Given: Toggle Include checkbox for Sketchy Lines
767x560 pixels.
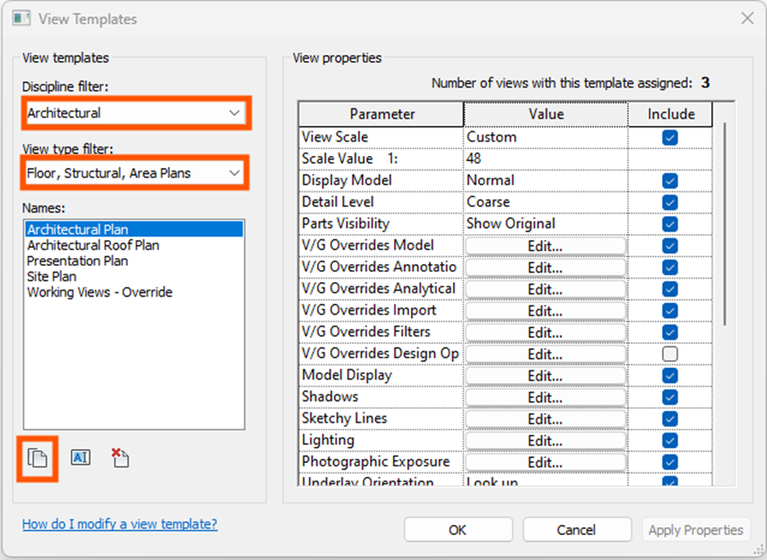Looking at the screenshot, I should click(x=670, y=419).
